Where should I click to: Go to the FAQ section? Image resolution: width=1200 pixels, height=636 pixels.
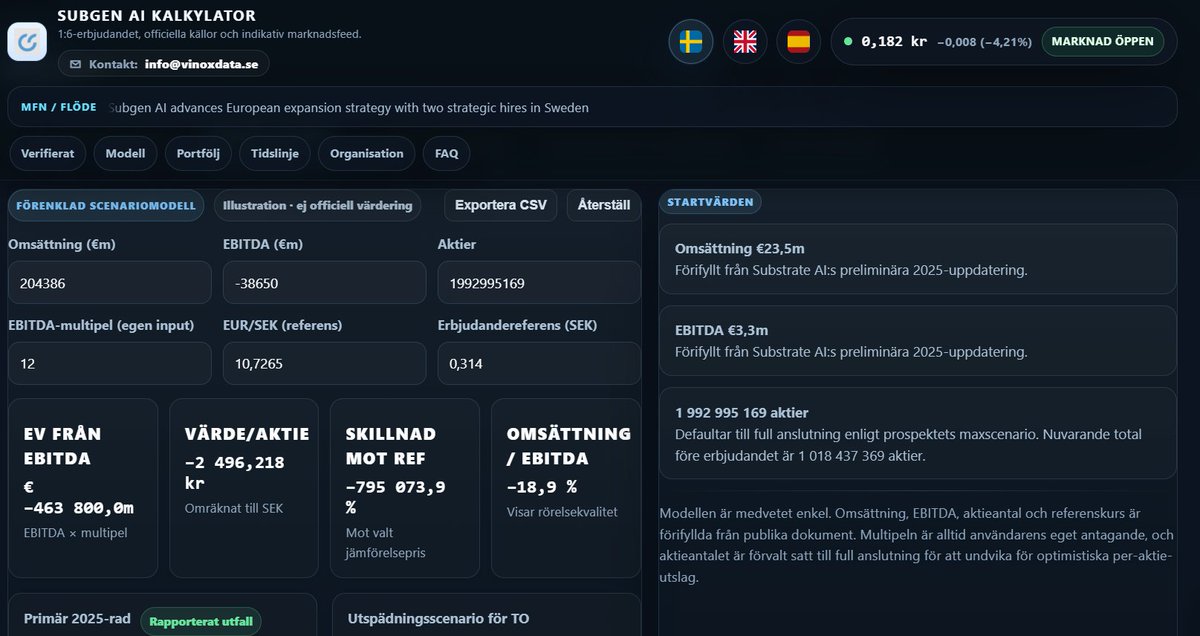447,154
